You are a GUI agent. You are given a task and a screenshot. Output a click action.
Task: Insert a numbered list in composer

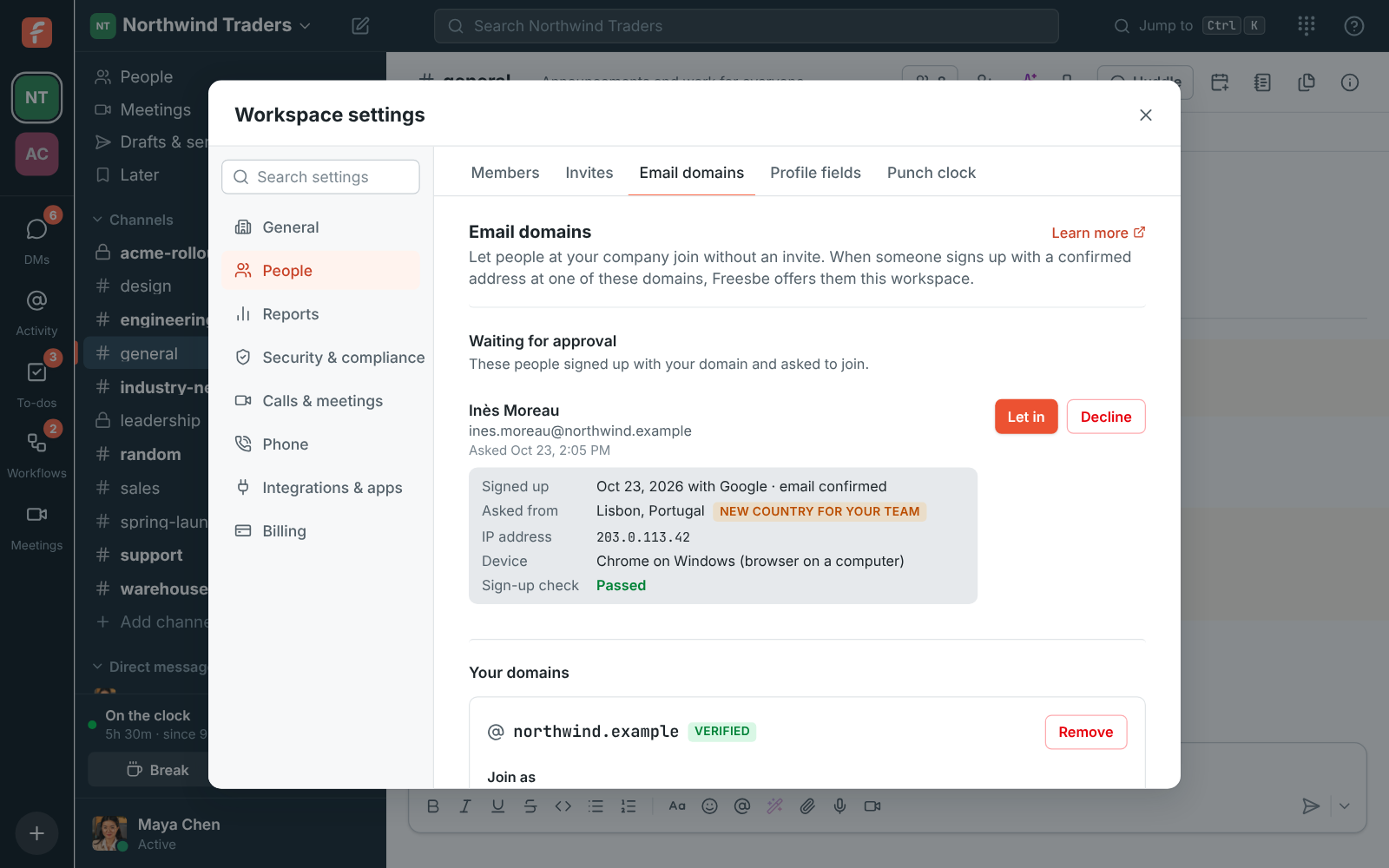(x=629, y=806)
